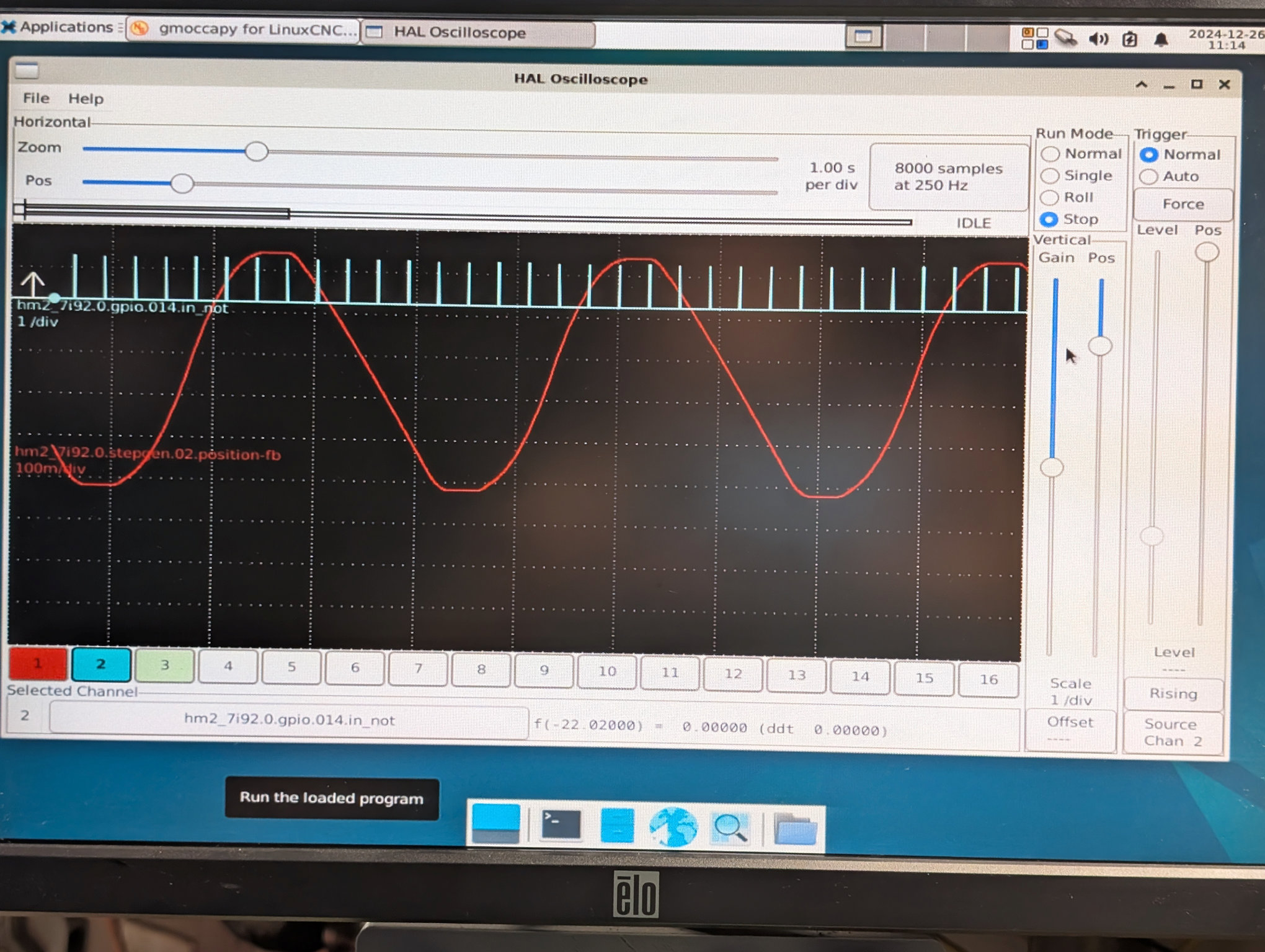Select channel 11 button
The height and width of the screenshot is (952, 1265).
(670, 673)
